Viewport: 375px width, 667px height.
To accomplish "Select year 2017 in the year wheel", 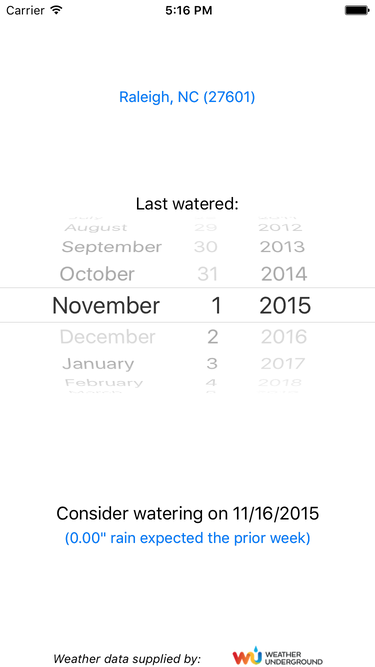I will pos(283,364).
